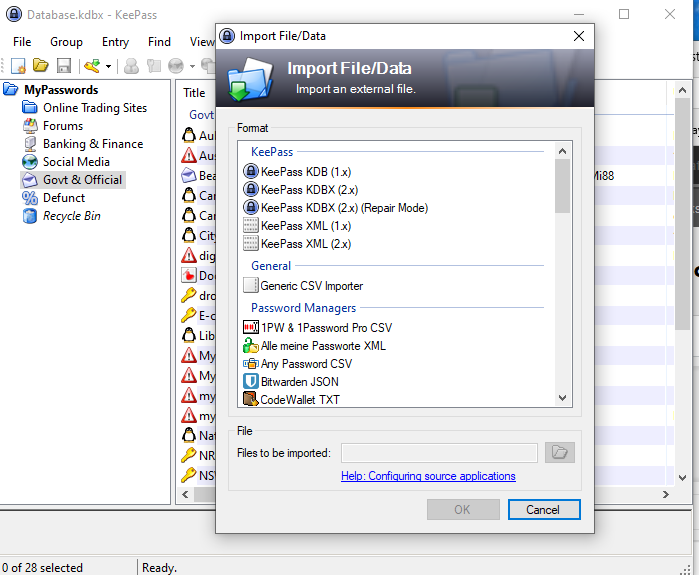Select the Govt & Official group
This screenshot has height=575, width=699.
82,180
